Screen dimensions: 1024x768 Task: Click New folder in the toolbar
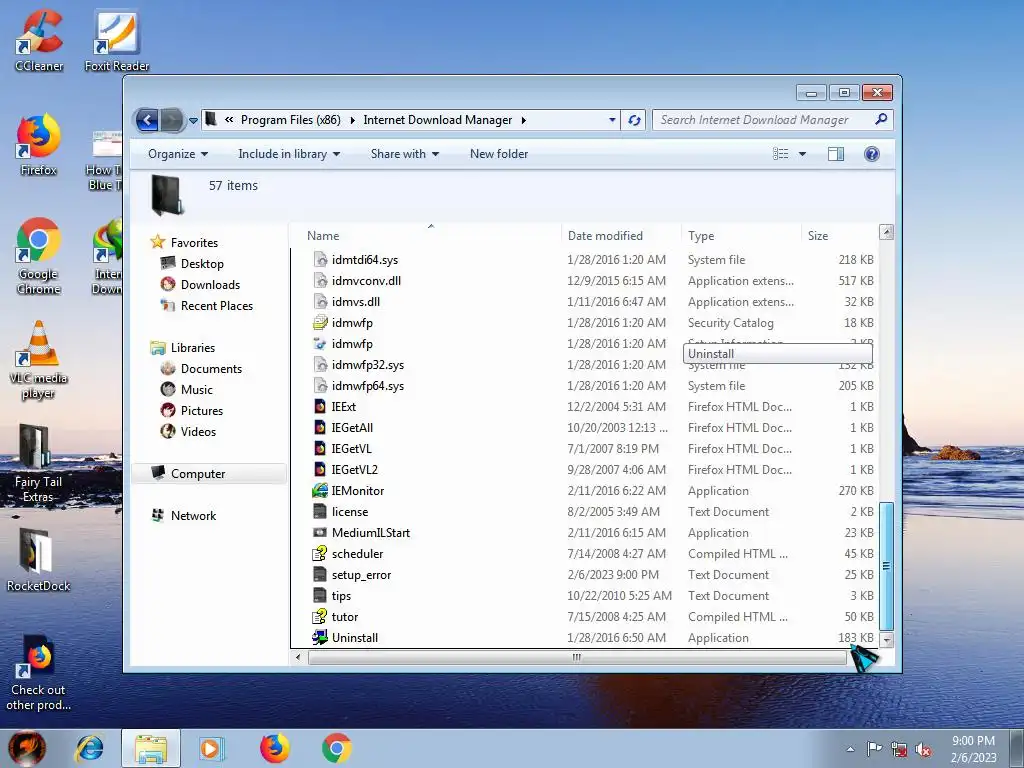click(x=498, y=154)
